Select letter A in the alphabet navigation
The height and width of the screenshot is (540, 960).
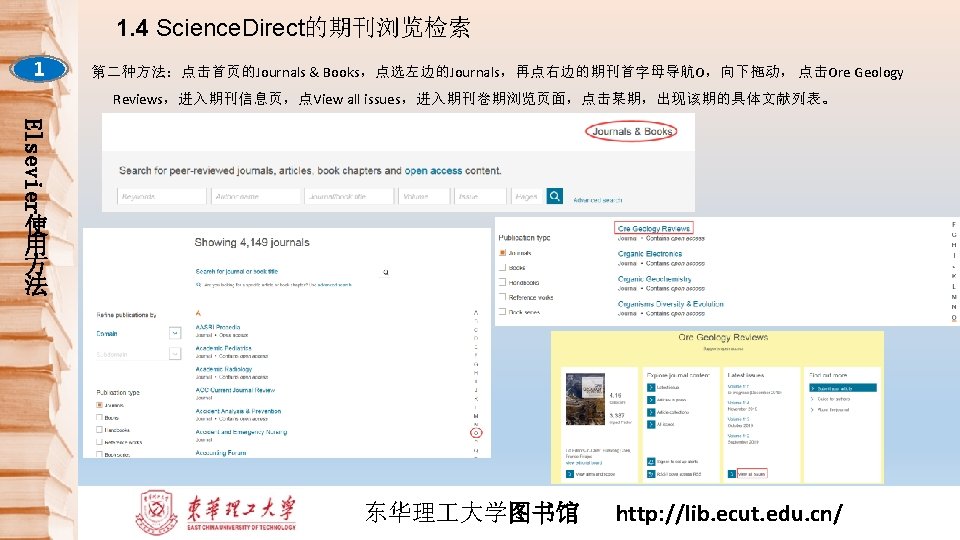476,312
